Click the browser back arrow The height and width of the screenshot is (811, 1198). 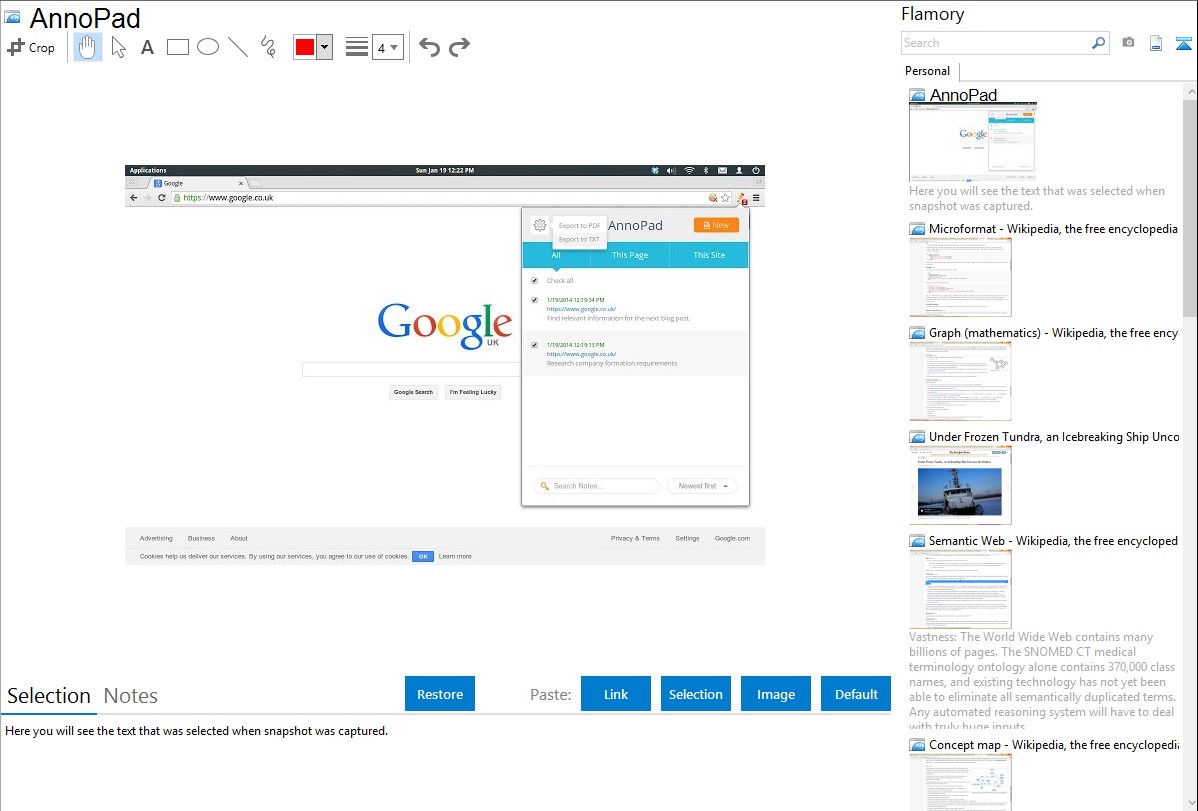click(134, 197)
